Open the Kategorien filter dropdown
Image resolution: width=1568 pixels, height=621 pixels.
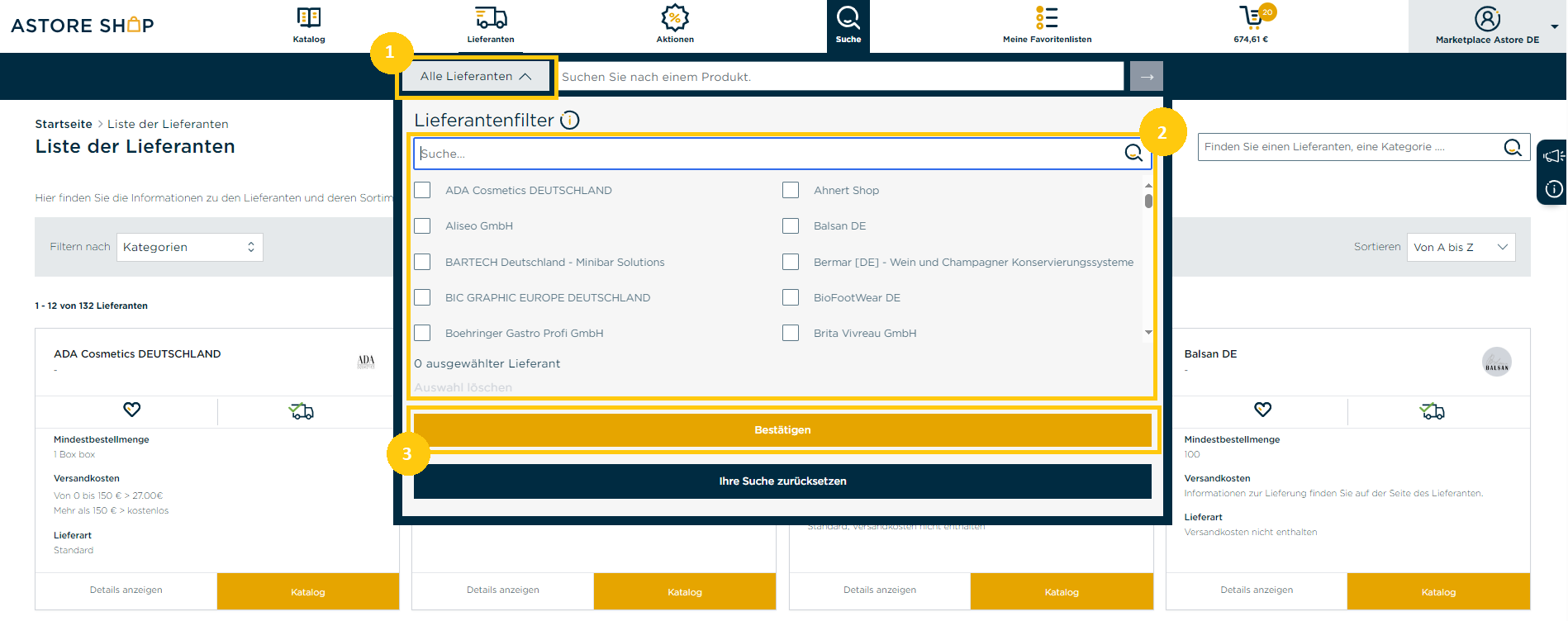190,247
